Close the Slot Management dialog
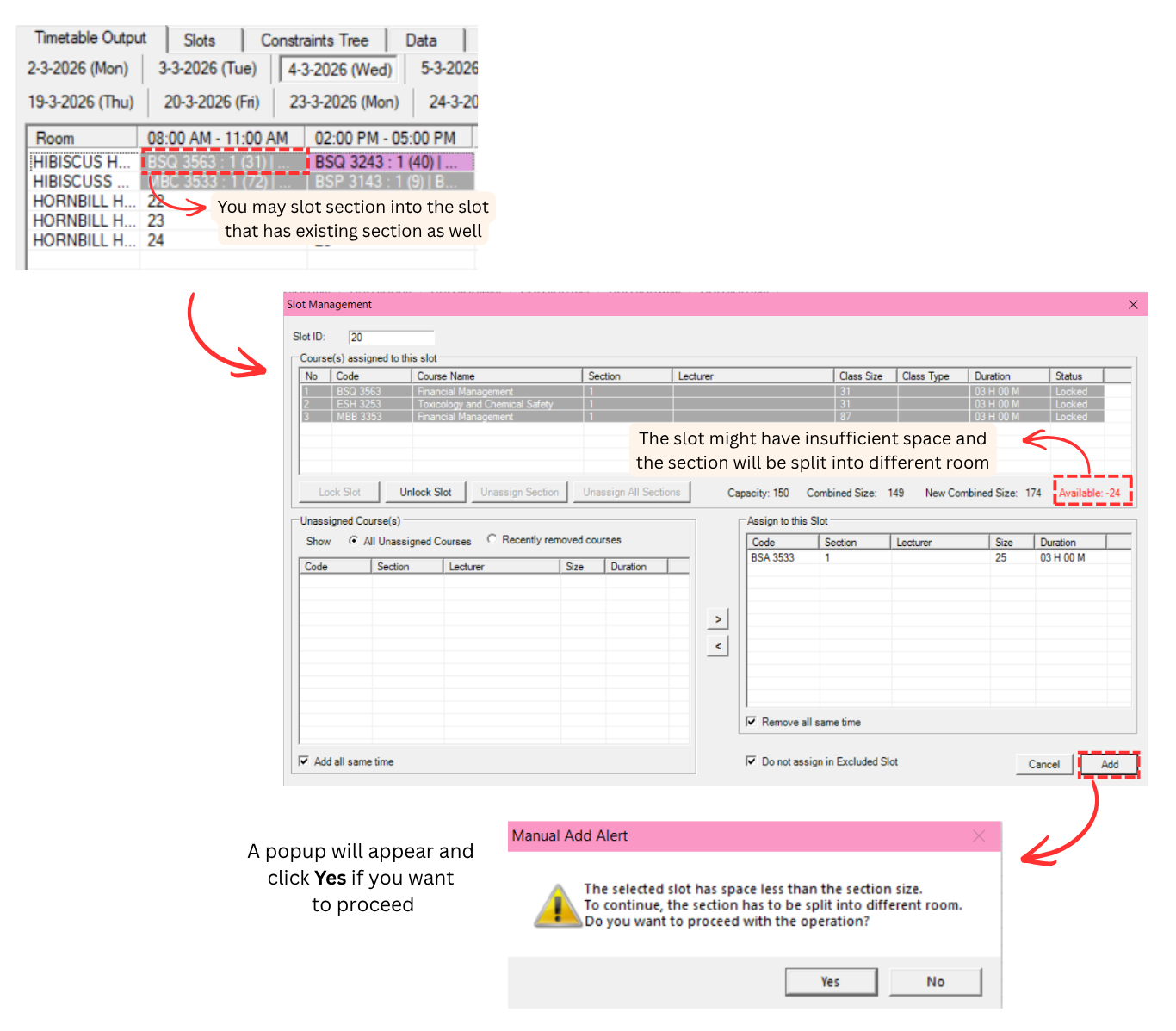 (1133, 305)
